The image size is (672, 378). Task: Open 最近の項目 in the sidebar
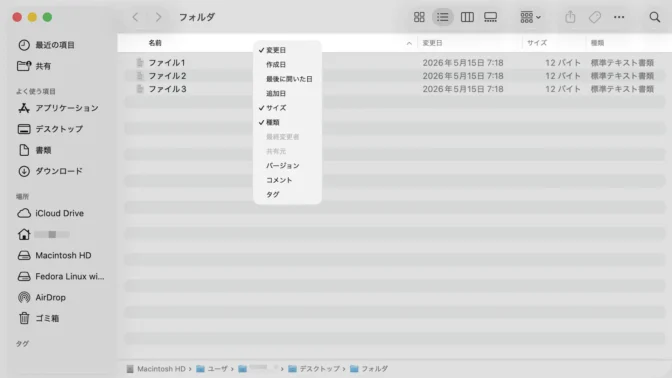[x=46, y=45]
